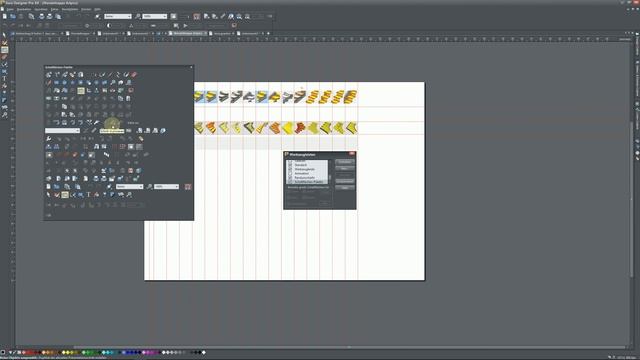Open the zoom percentage dropdown in top toolbar
The height and width of the screenshot is (360, 640).
pos(155,16)
